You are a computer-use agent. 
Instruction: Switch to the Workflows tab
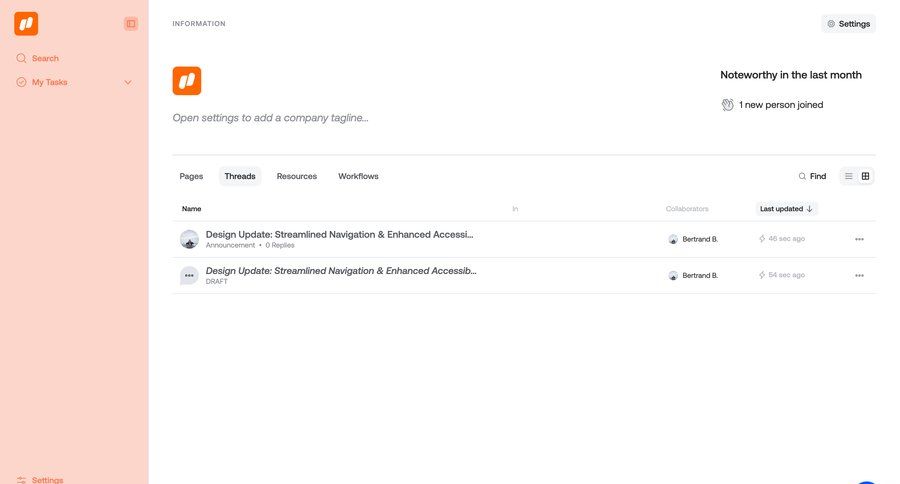(x=358, y=176)
